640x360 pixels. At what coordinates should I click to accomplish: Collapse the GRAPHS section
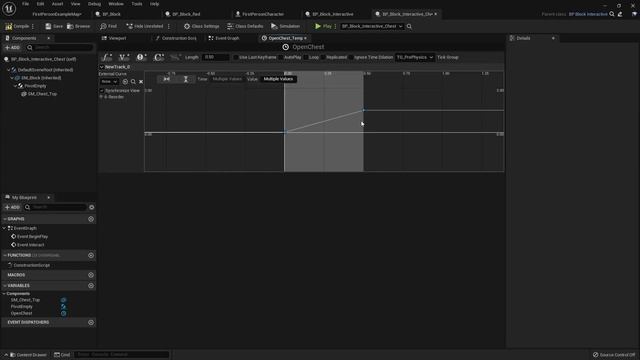click(x=5, y=219)
